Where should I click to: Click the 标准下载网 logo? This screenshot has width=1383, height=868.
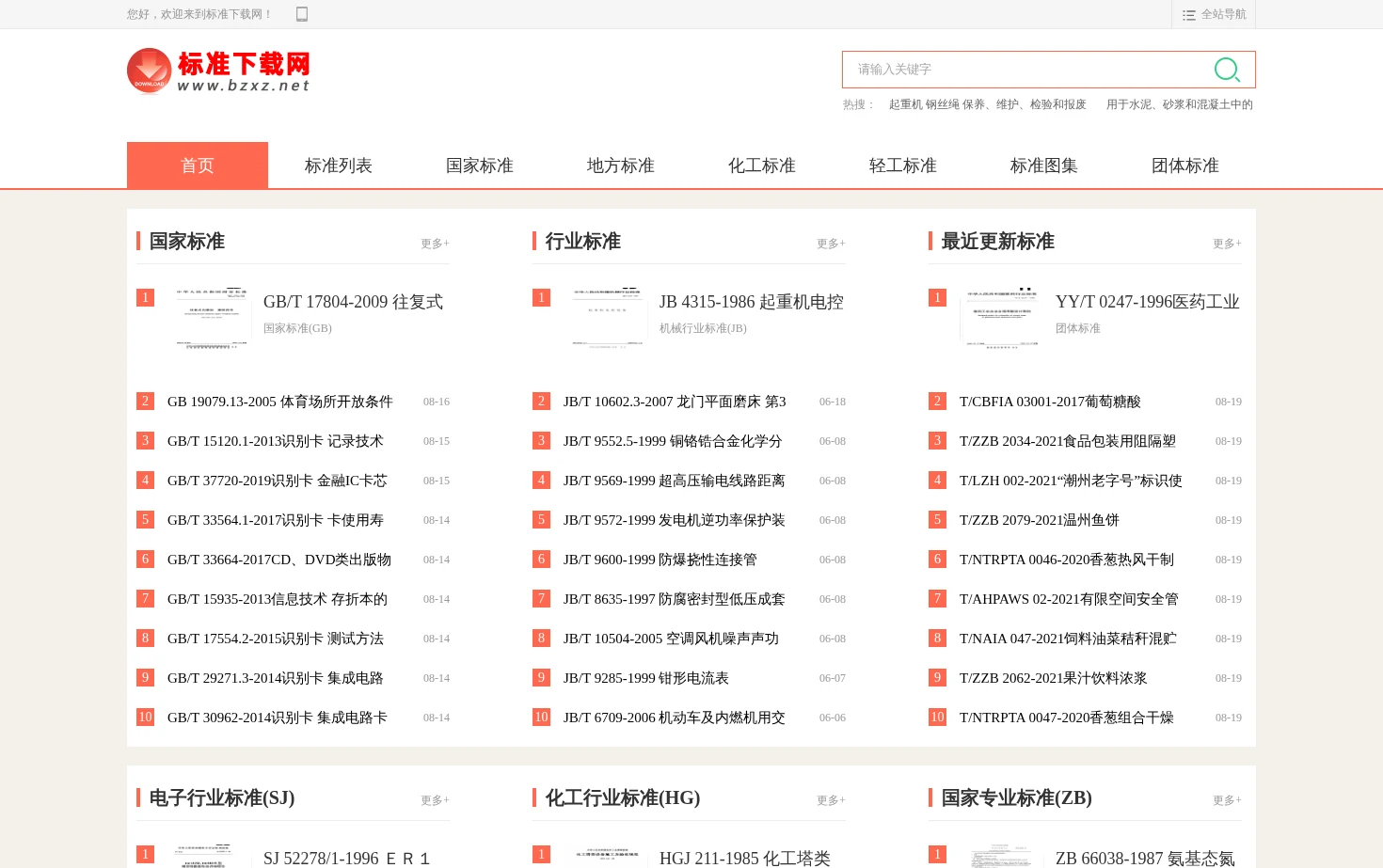(218, 71)
